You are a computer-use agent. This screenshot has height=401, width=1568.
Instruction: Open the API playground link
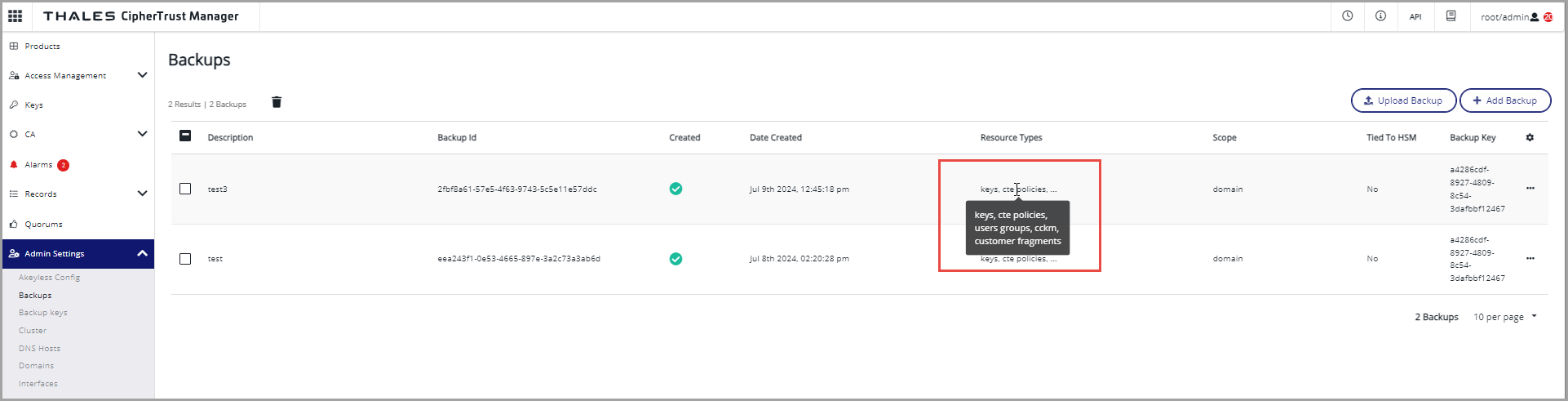[1415, 16]
